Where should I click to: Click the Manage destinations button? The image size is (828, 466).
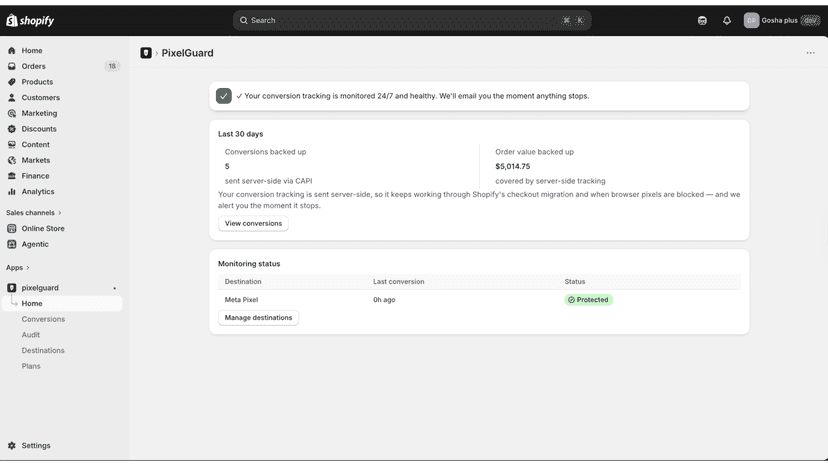point(258,318)
